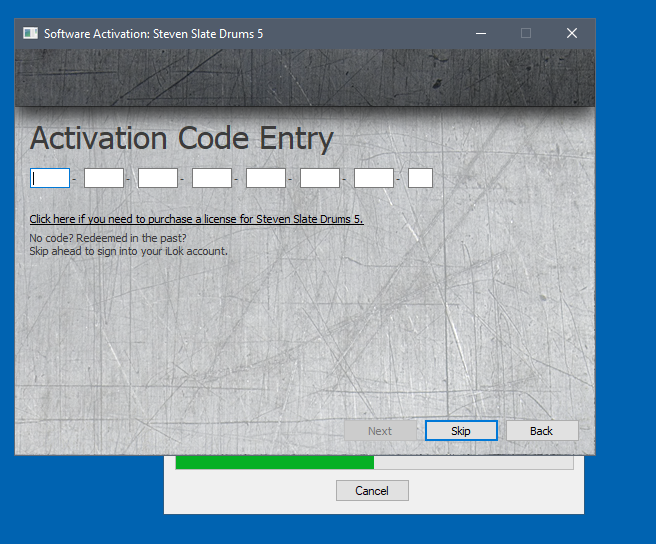
Task: Click the Skip button
Action: [461, 431]
